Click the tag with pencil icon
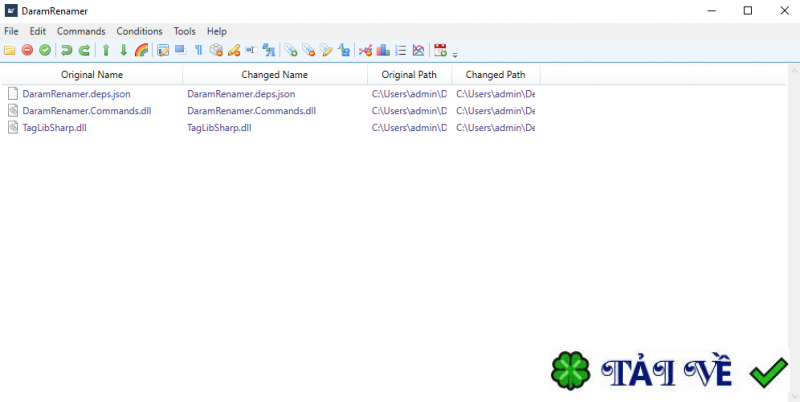 coord(326,50)
